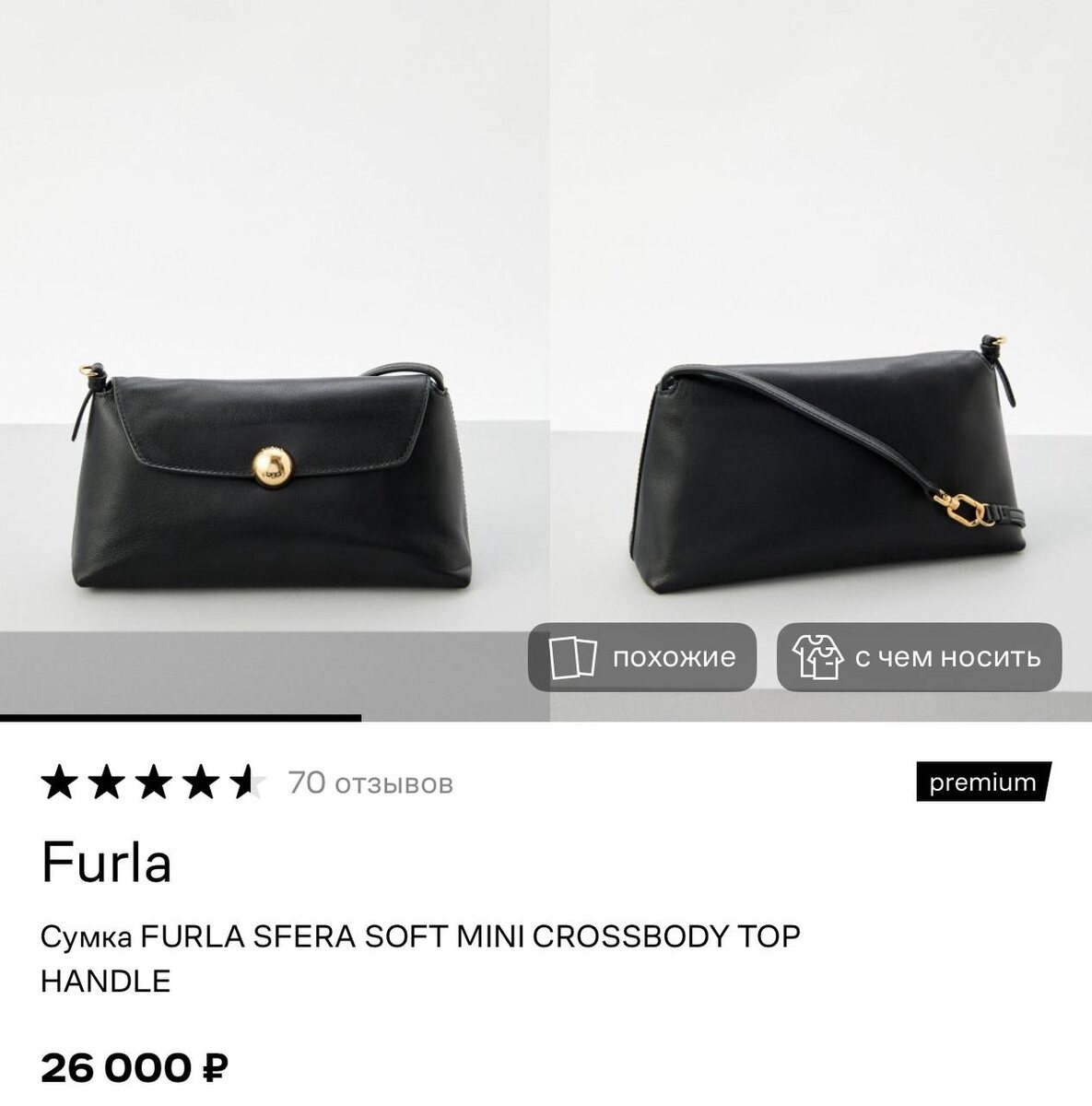
Task: Select the first rating star
Action: [60, 782]
